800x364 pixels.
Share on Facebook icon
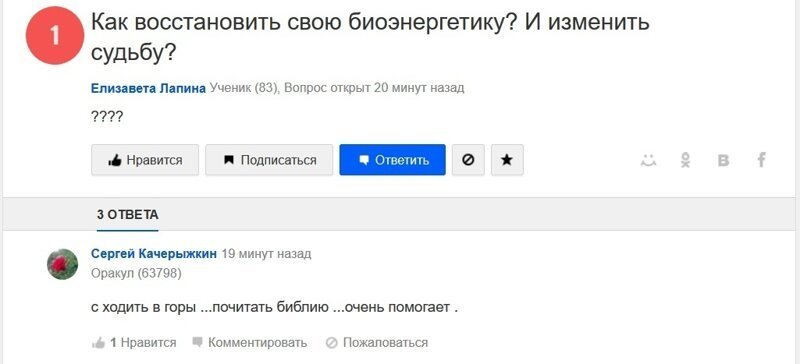pyautogui.click(x=761, y=160)
